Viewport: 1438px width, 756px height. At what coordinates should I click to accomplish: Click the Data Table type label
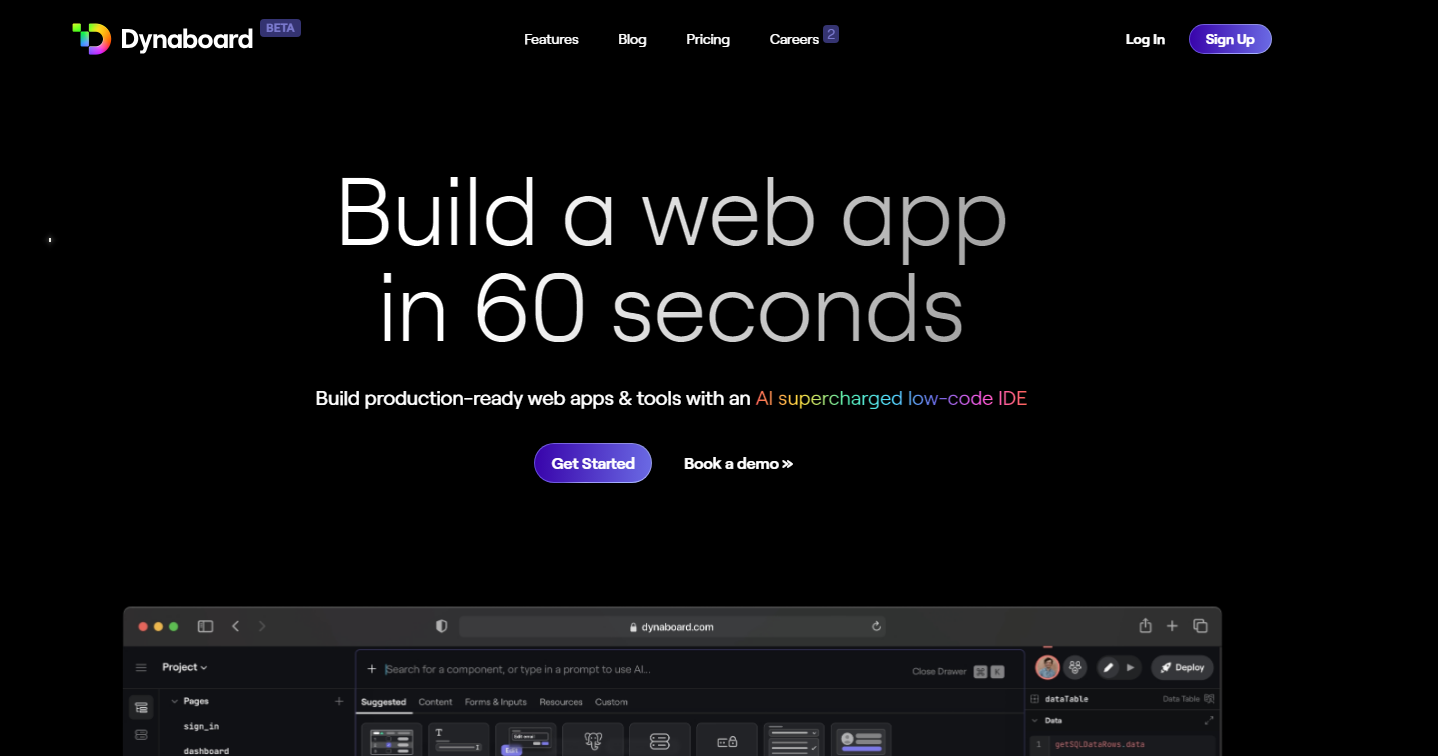click(1181, 699)
